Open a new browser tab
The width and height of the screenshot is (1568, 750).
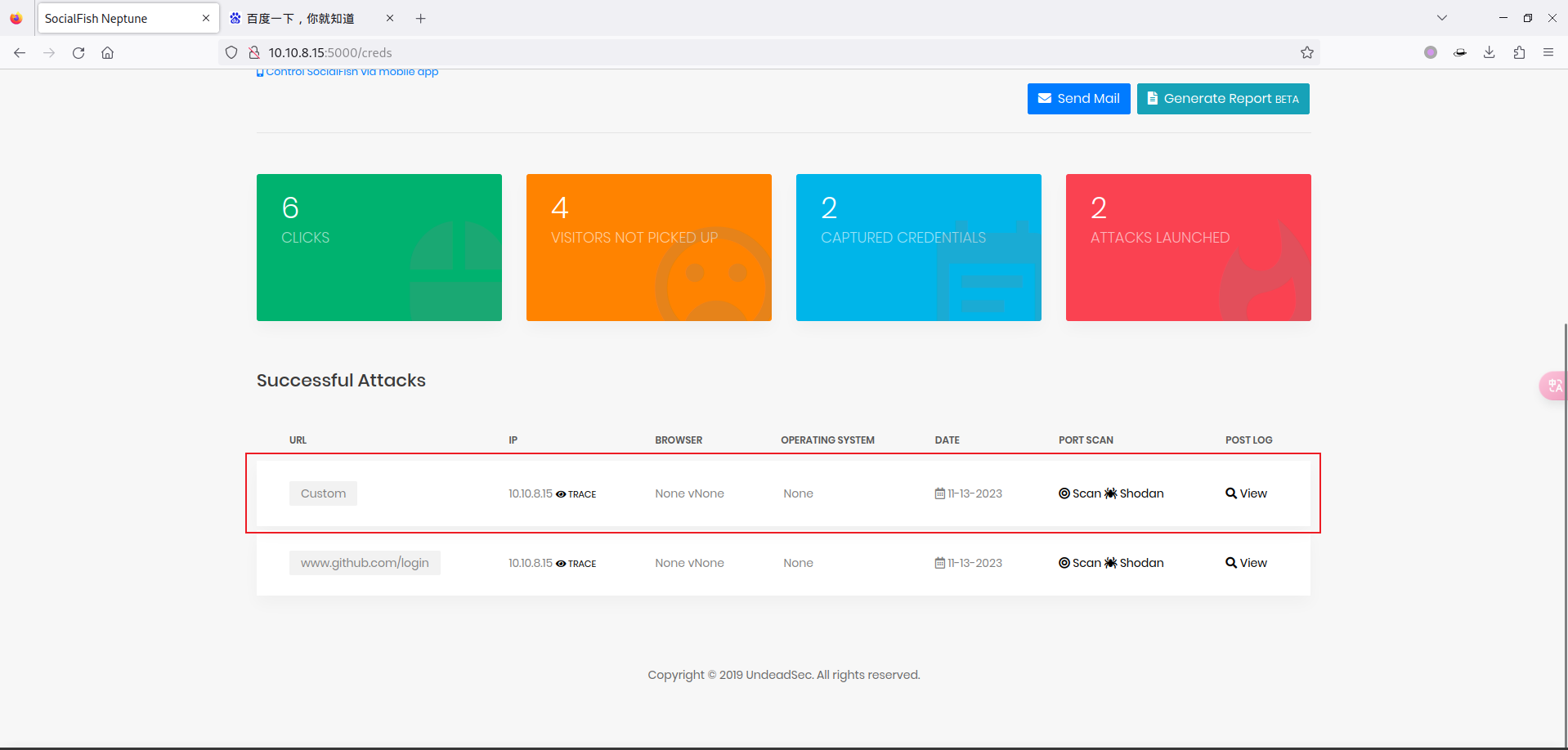[420, 18]
